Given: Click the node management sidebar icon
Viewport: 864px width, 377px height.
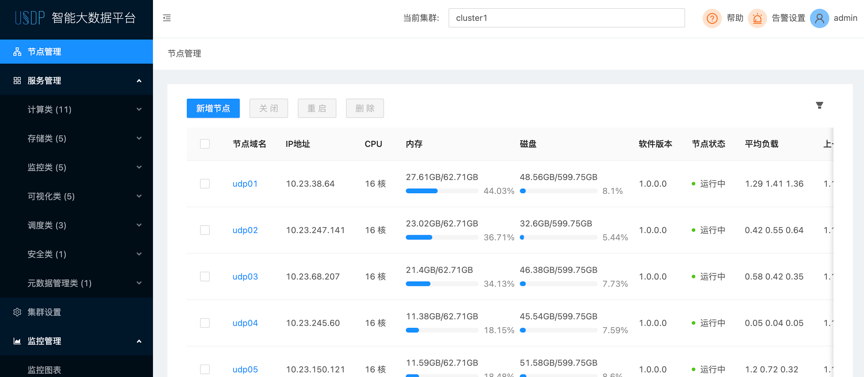Looking at the screenshot, I should click(x=17, y=52).
